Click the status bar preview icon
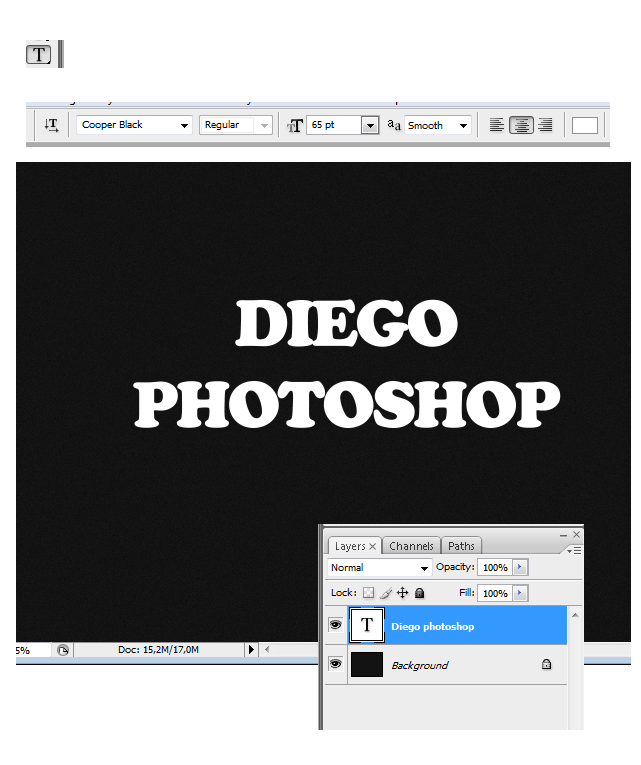 tap(63, 650)
